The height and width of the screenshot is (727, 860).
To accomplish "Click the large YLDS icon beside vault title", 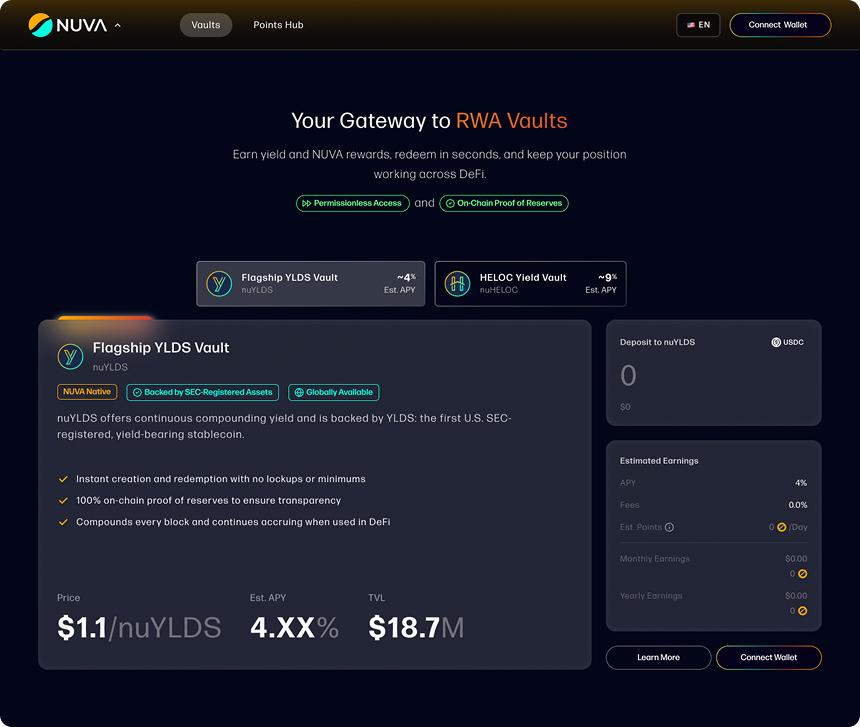I will tap(70, 356).
